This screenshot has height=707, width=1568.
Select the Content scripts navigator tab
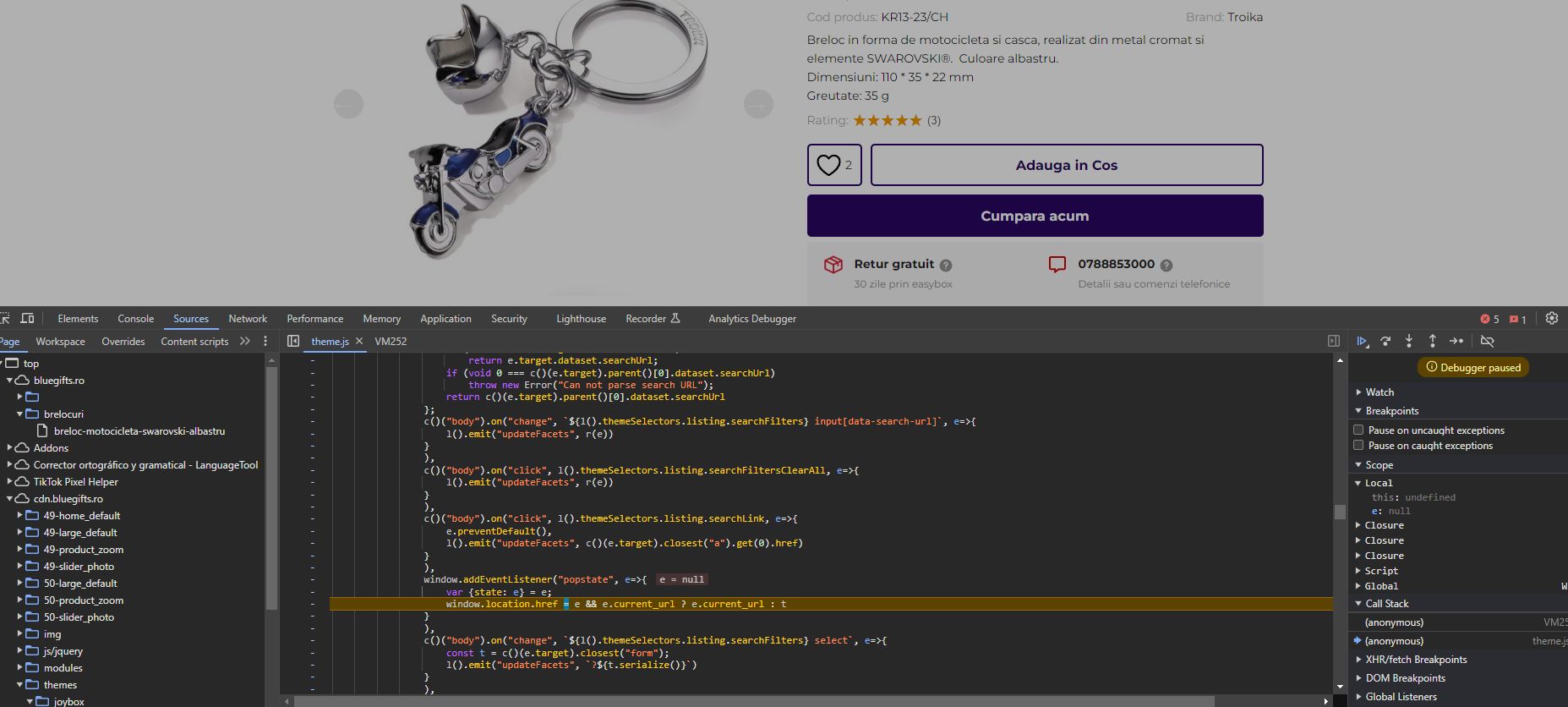[x=194, y=342]
